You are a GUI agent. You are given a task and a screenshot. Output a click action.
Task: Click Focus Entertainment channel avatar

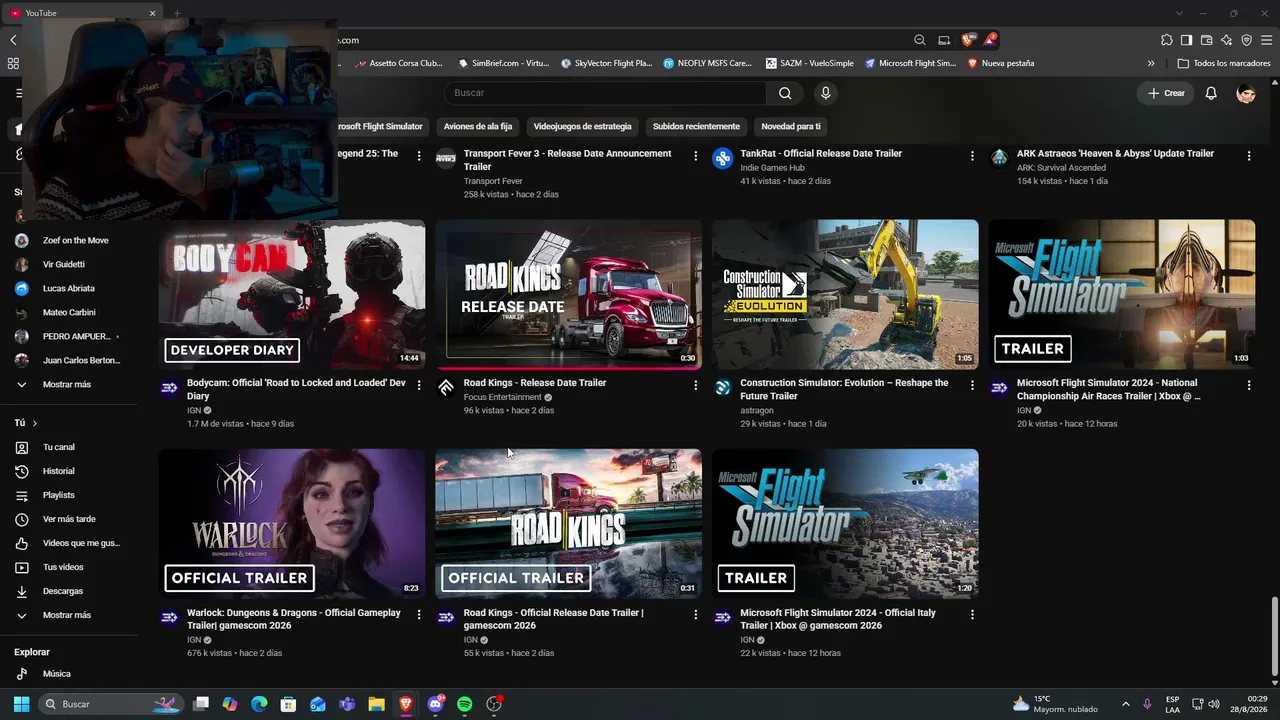point(446,388)
